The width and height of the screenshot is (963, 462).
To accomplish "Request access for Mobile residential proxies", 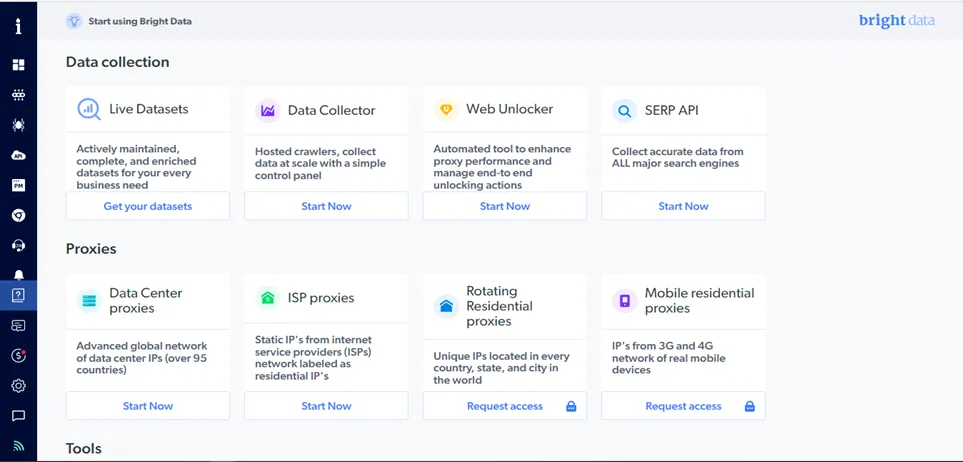I will click(684, 405).
